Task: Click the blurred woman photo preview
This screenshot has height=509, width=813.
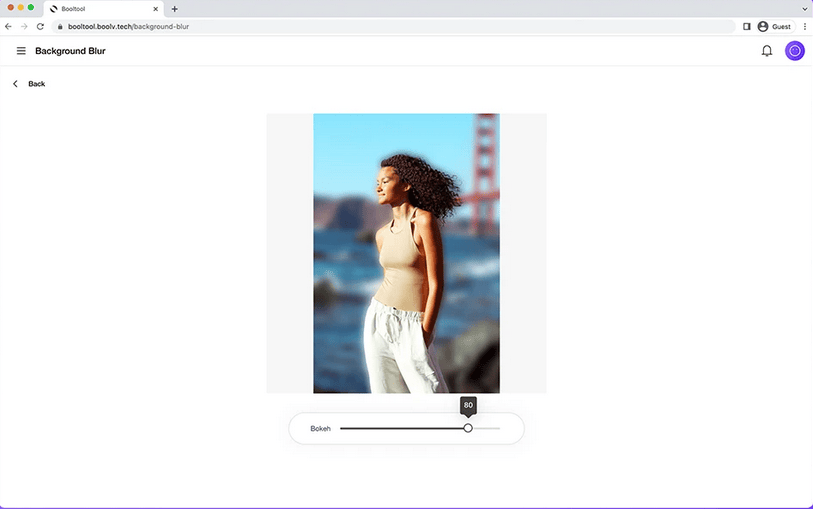Action: tap(406, 253)
